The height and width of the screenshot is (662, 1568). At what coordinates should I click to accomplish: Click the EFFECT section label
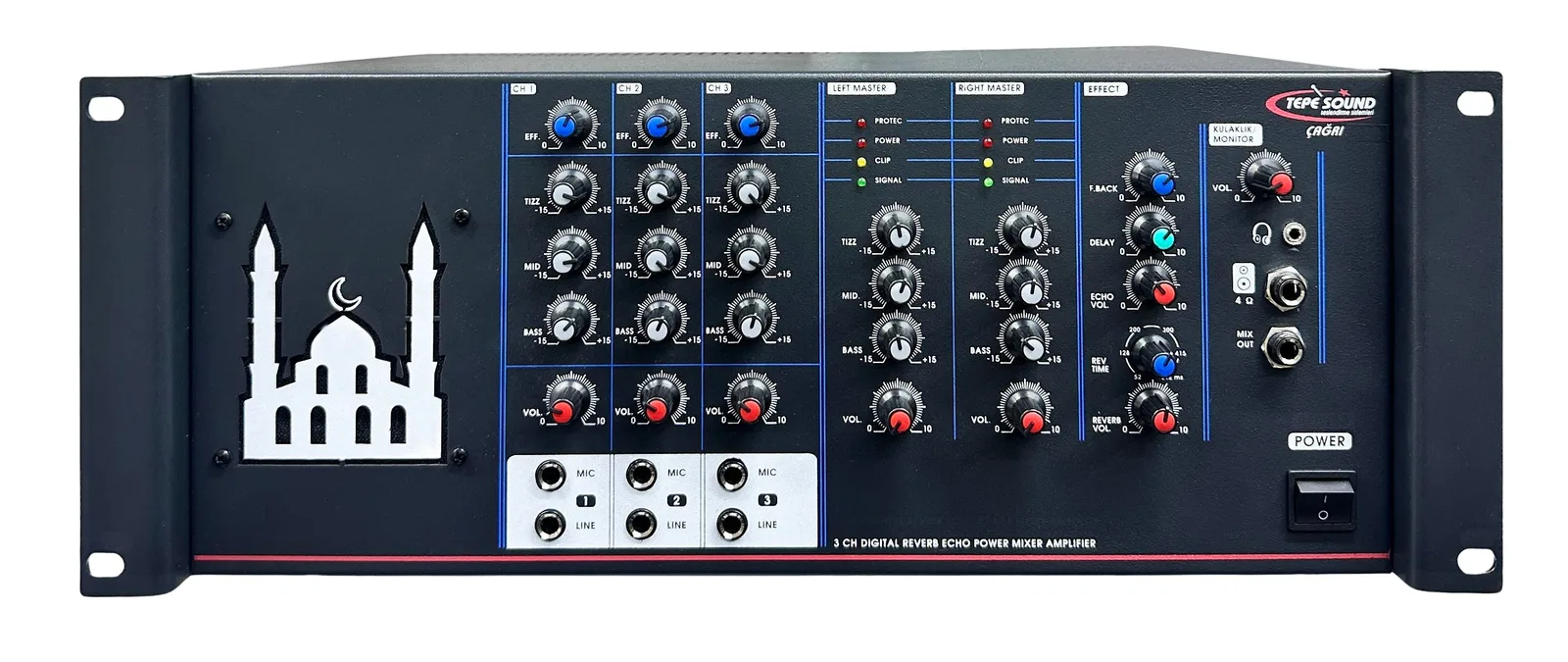pos(1105,89)
